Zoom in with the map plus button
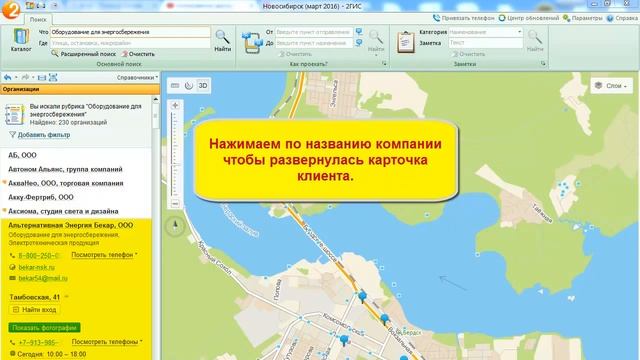640x360 pixels. pos(175,105)
